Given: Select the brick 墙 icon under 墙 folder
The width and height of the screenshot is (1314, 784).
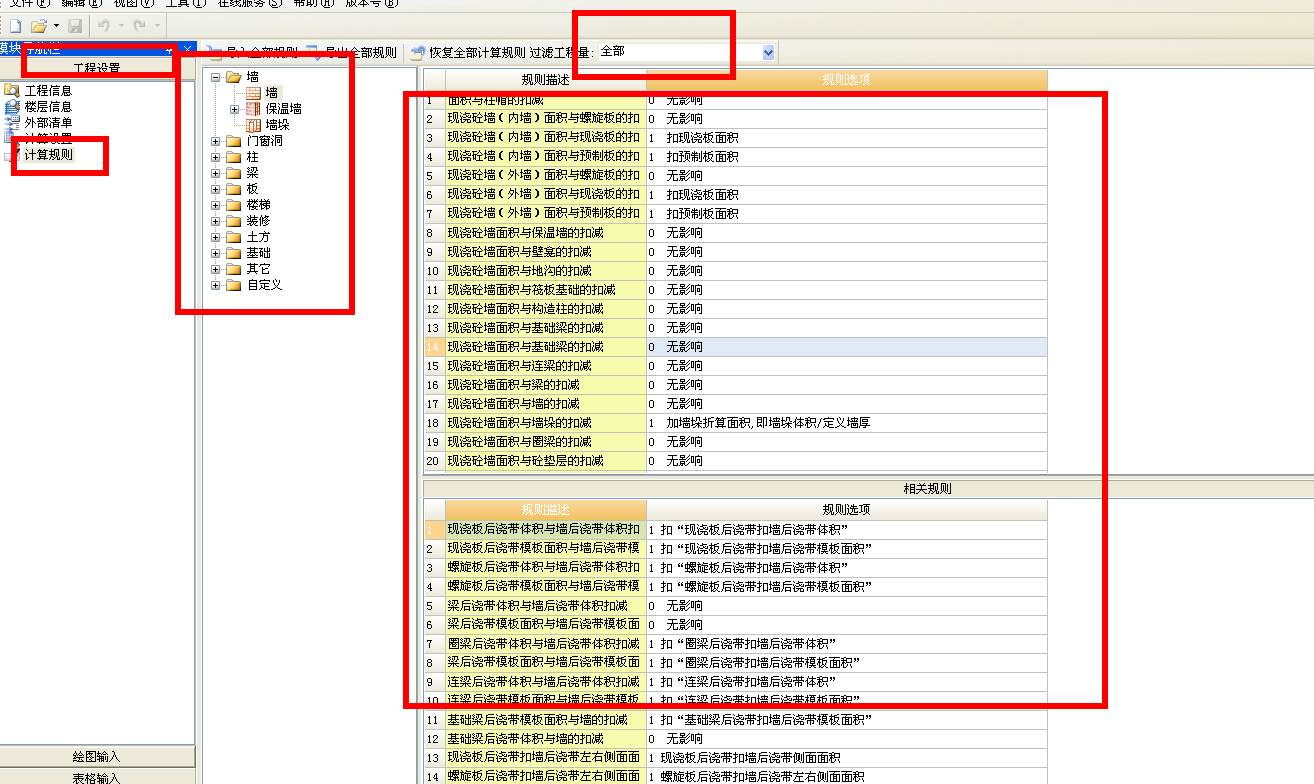Looking at the screenshot, I should coord(254,93).
